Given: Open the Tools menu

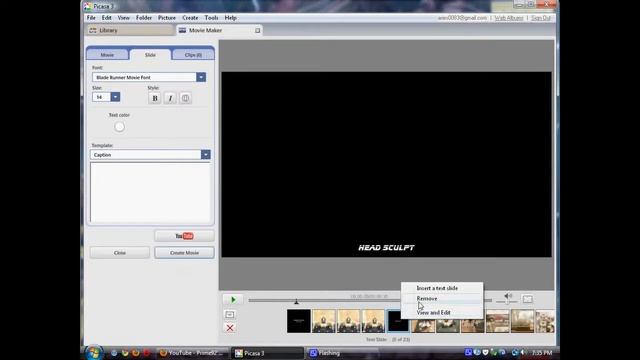Looking at the screenshot, I should [211, 18].
